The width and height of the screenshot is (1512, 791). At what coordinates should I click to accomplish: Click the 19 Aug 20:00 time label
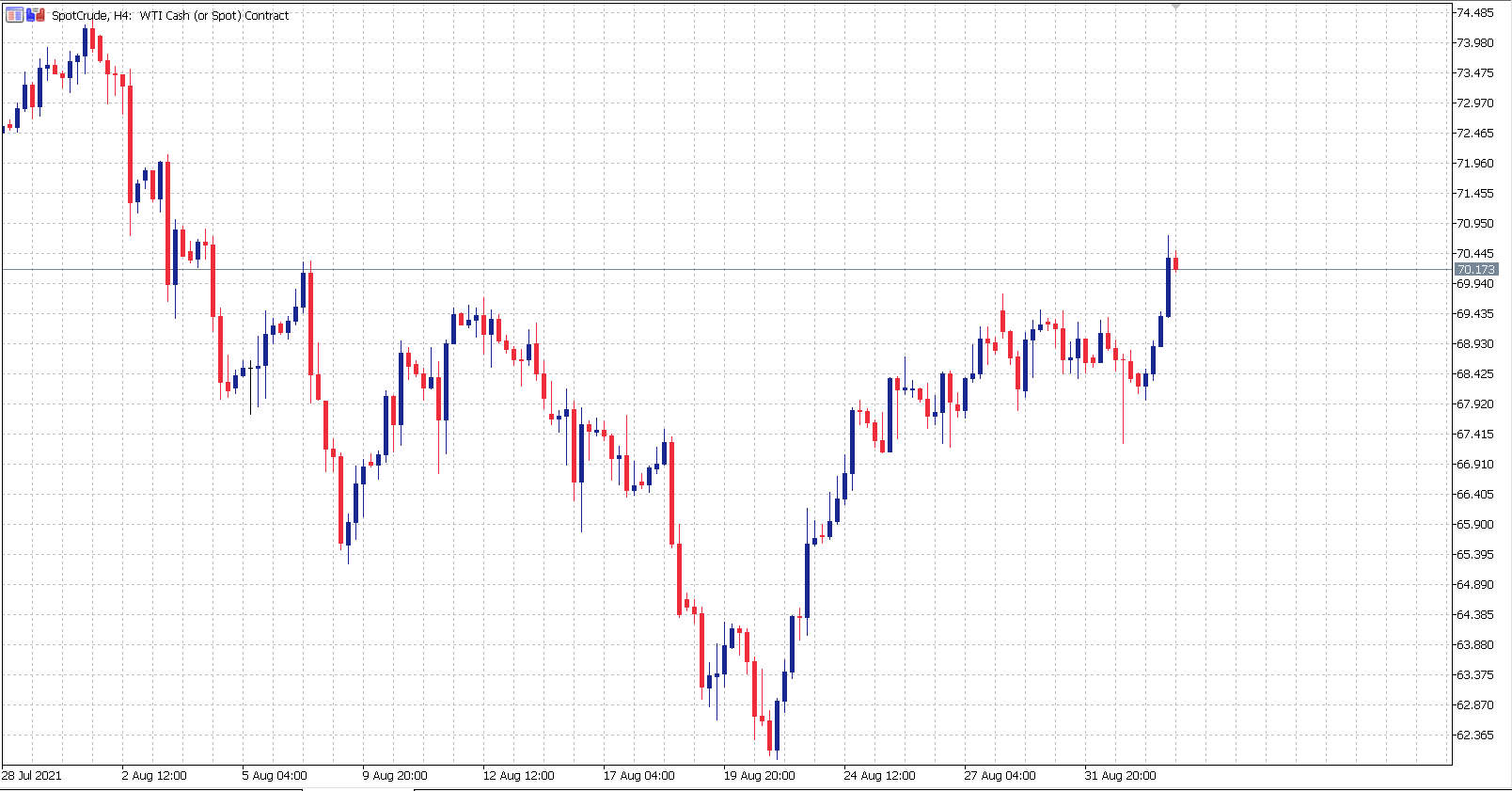(x=759, y=776)
